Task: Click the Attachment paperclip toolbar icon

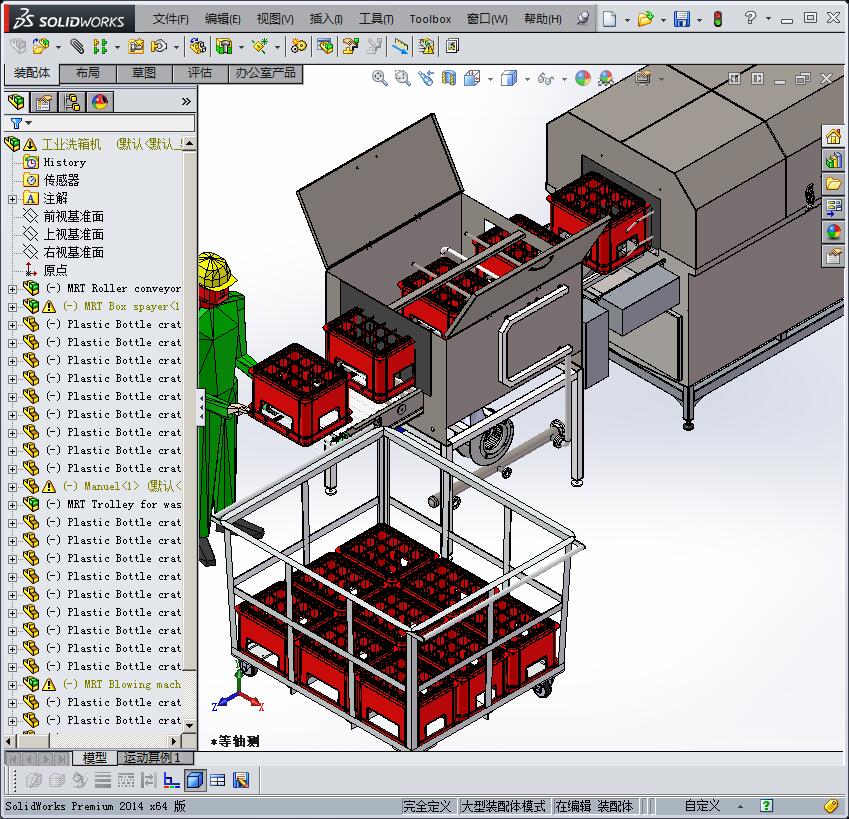Action: [76, 46]
